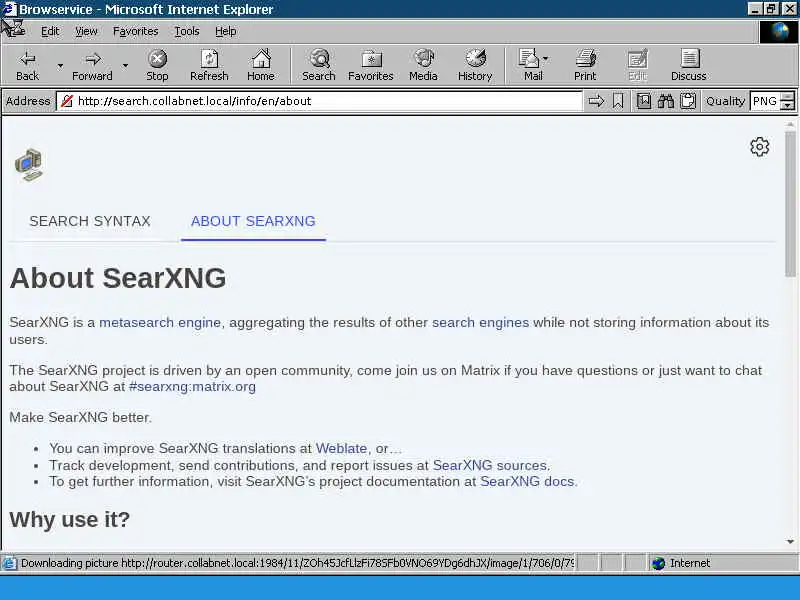Click the Internet zone globe in status bar
Viewport: 800px width, 600px height.
[x=659, y=563]
